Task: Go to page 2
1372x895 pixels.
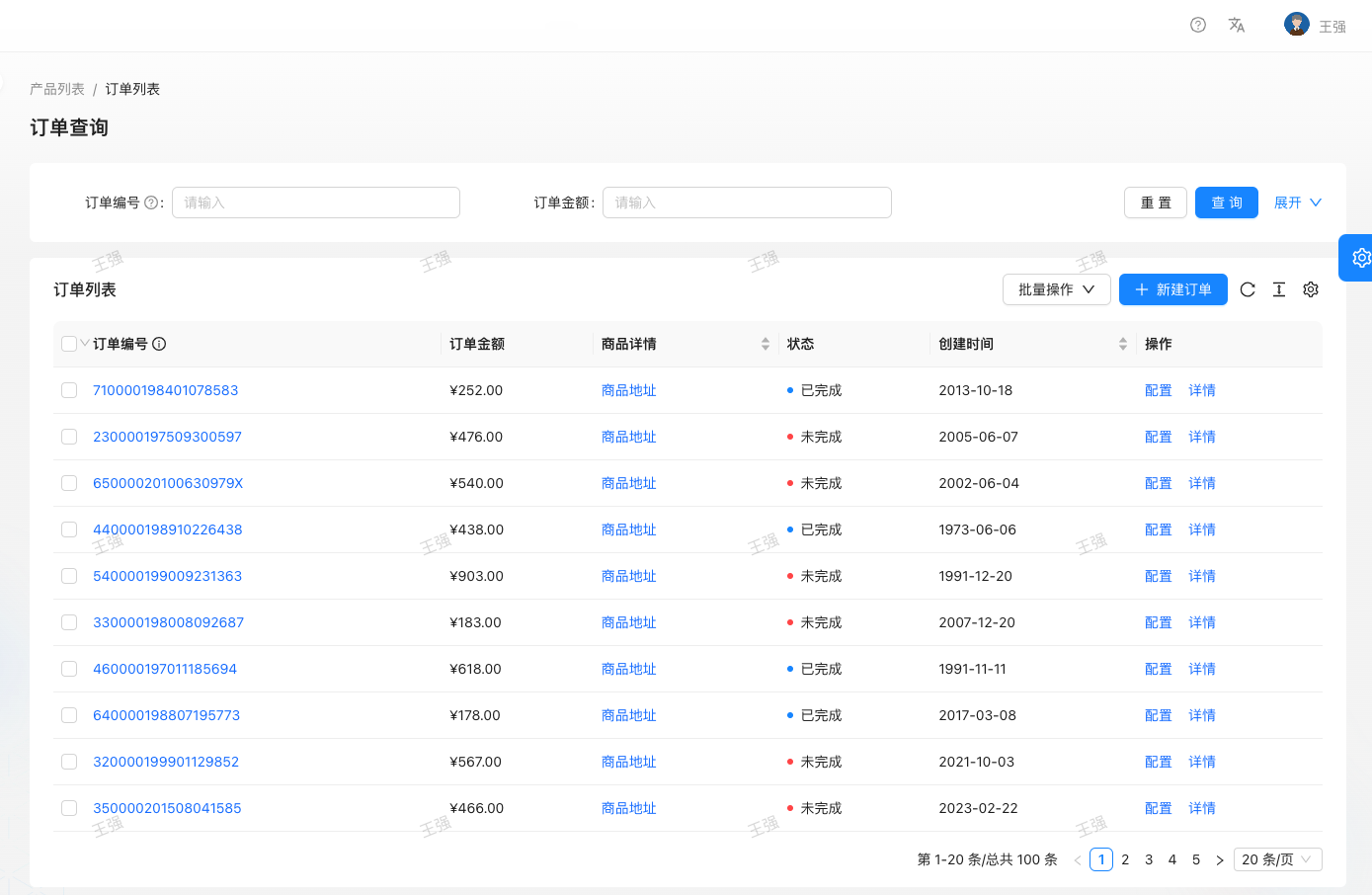Action: pos(1125,859)
